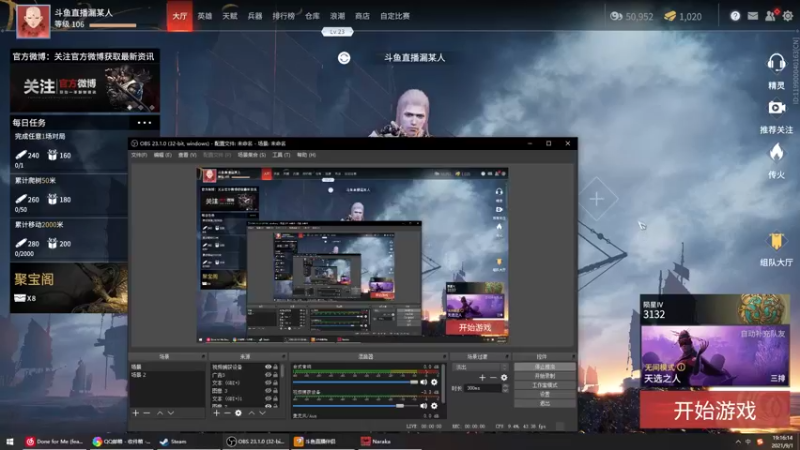Open OBS 场景集合(S) menu
Viewport: 800px width, 450px height.
[252, 155]
